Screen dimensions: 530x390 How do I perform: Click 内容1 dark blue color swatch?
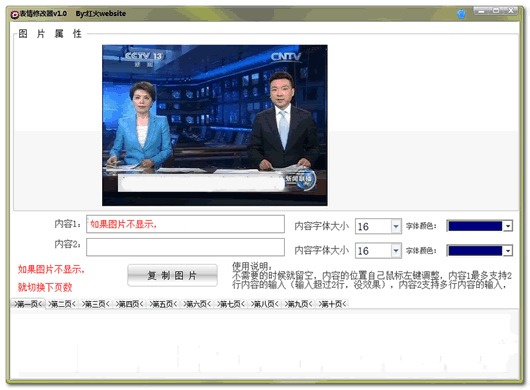(475, 226)
